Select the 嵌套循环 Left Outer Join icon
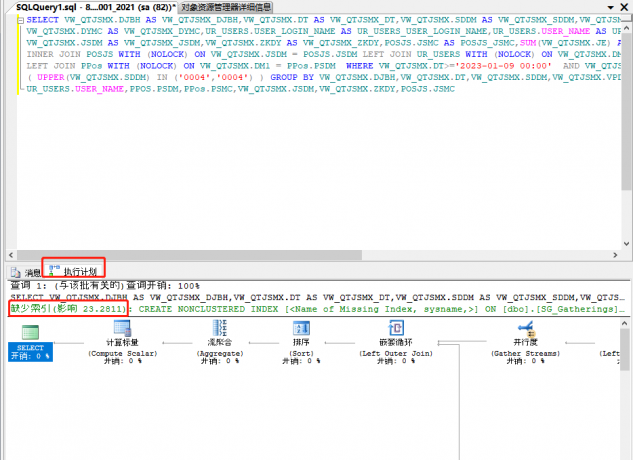The image size is (633, 460). point(396,328)
